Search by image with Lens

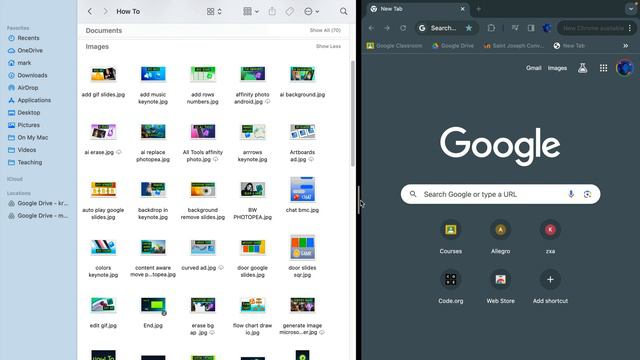click(x=587, y=194)
